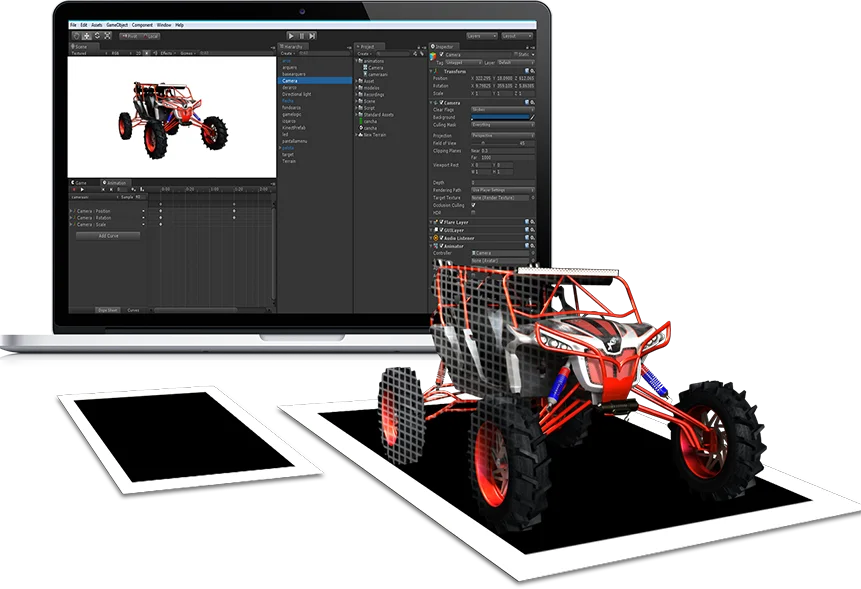Switch to the Animation tab

click(x=115, y=182)
